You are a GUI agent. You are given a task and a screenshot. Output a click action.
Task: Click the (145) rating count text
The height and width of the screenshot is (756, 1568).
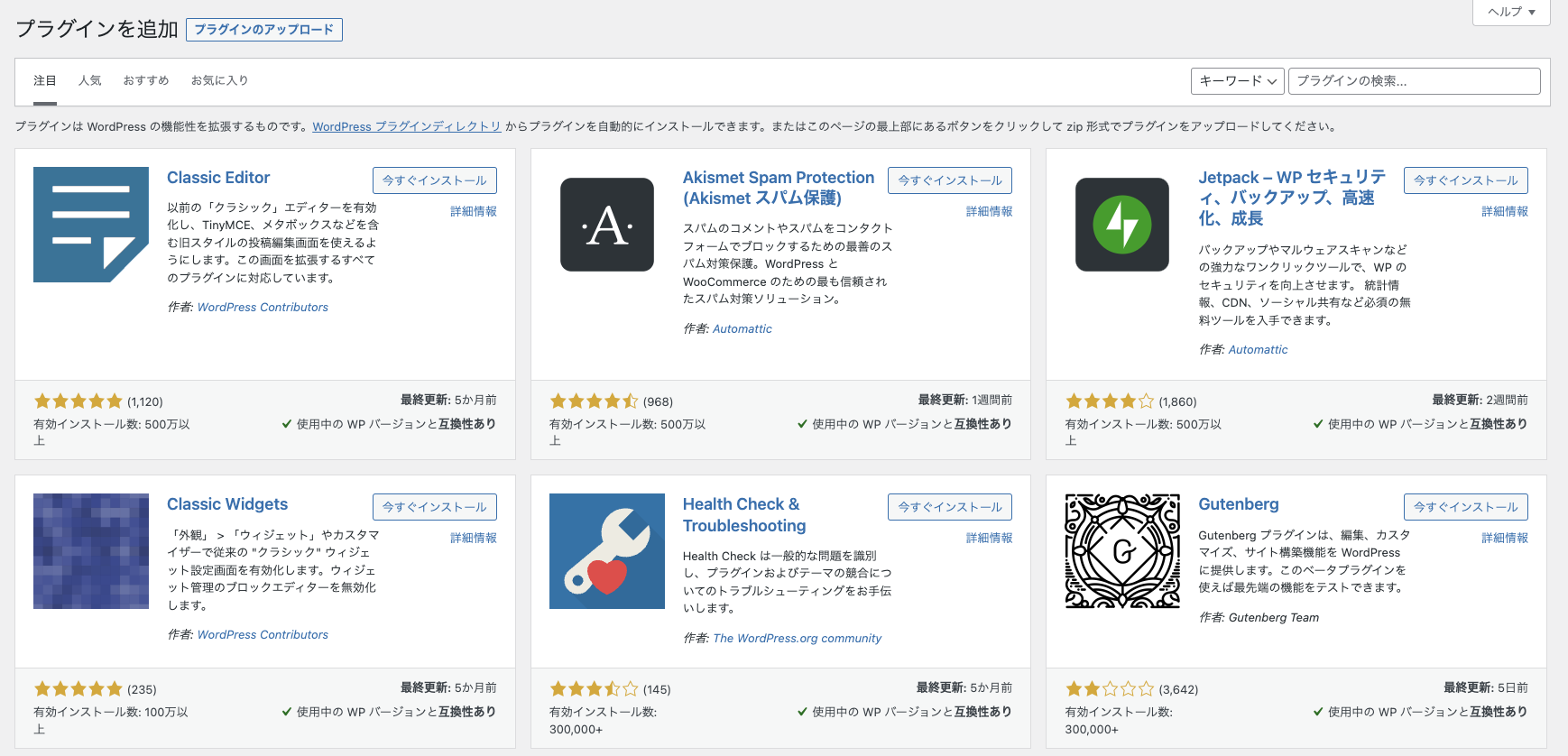[x=657, y=690]
